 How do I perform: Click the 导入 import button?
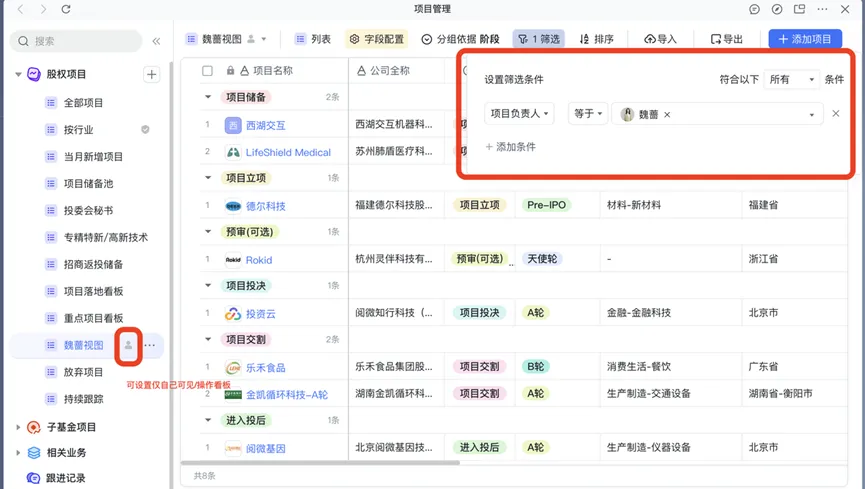[660, 39]
